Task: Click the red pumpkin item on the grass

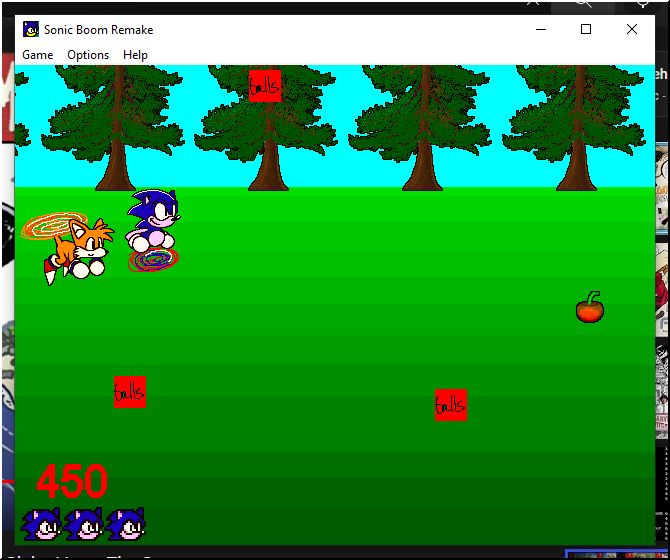Action: 590,308
